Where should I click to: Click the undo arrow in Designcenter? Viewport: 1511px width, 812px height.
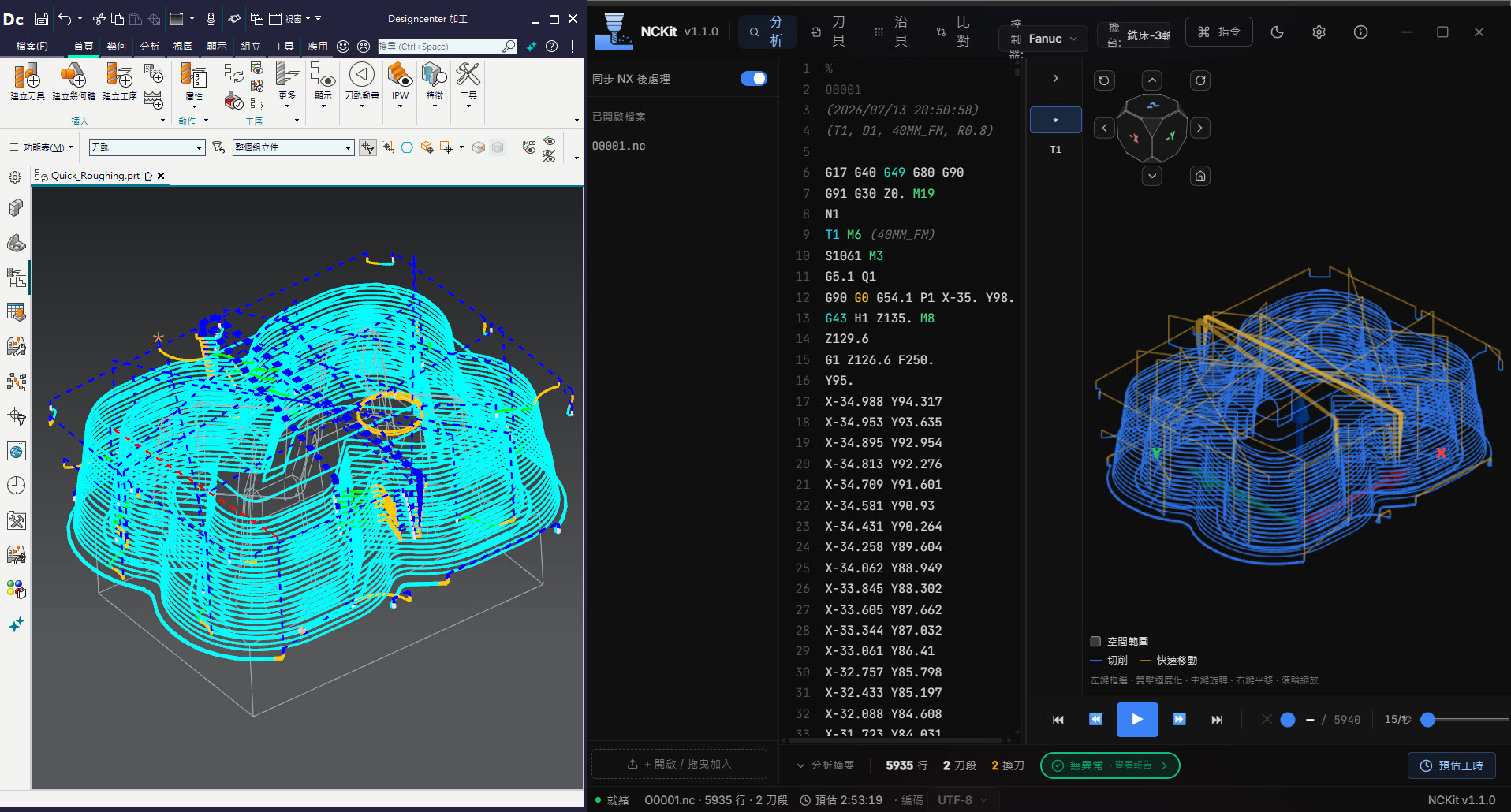(65, 18)
